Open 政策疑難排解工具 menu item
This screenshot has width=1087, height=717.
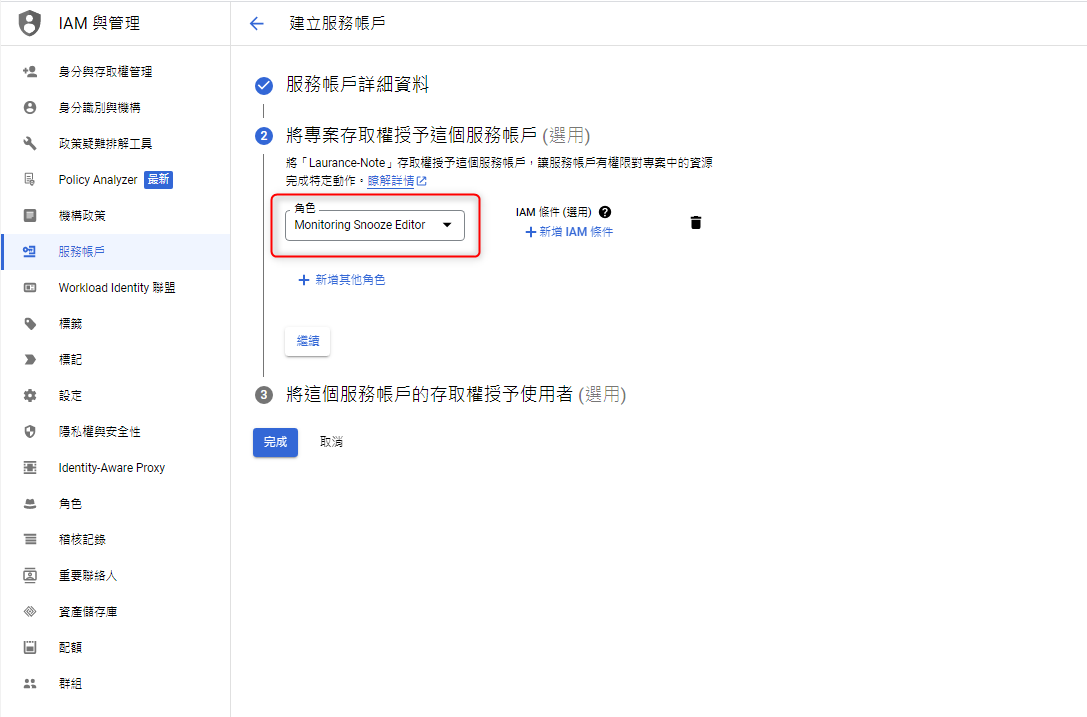(x=116, y=144)
